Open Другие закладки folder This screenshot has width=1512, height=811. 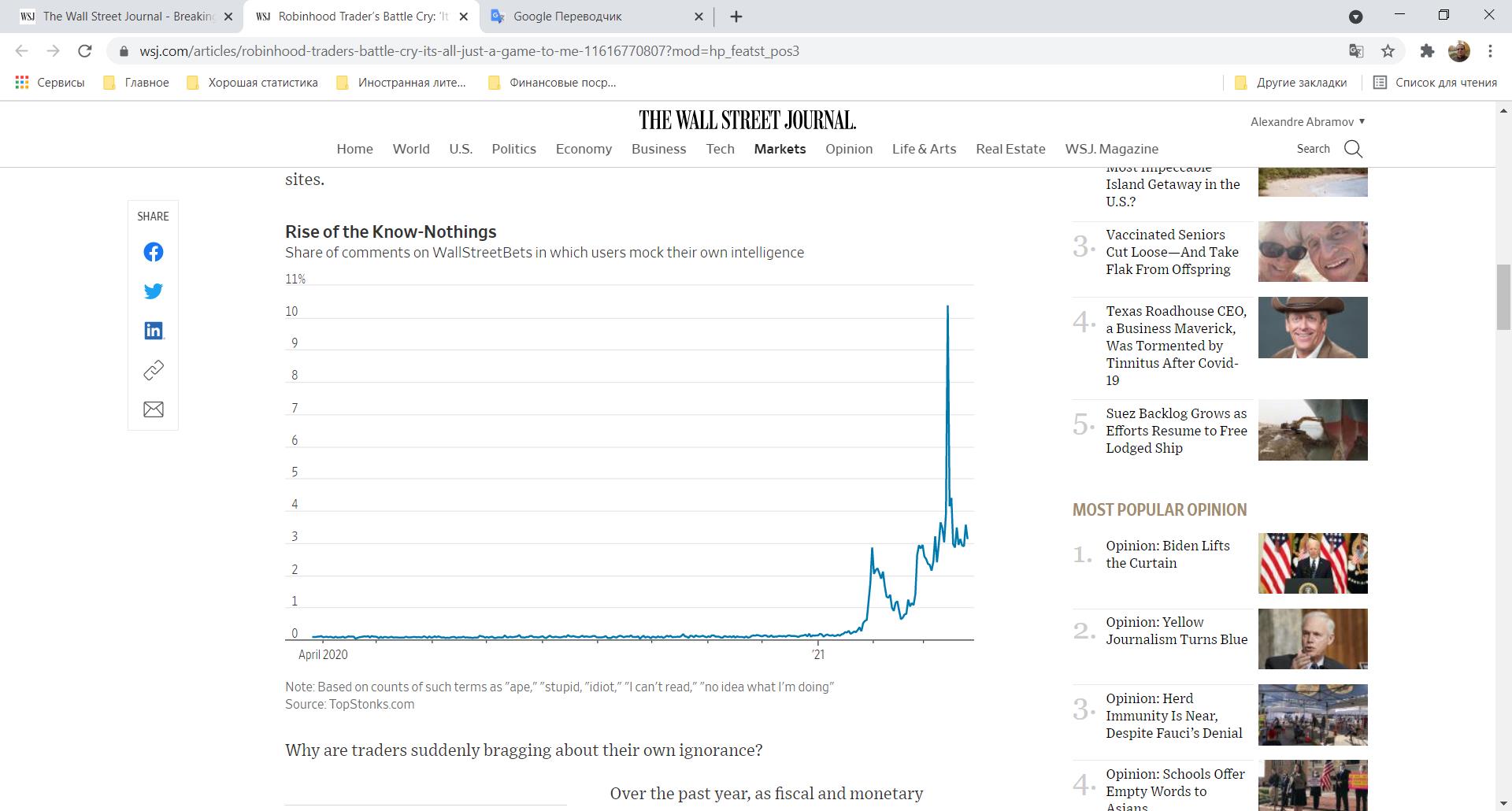1291,82
